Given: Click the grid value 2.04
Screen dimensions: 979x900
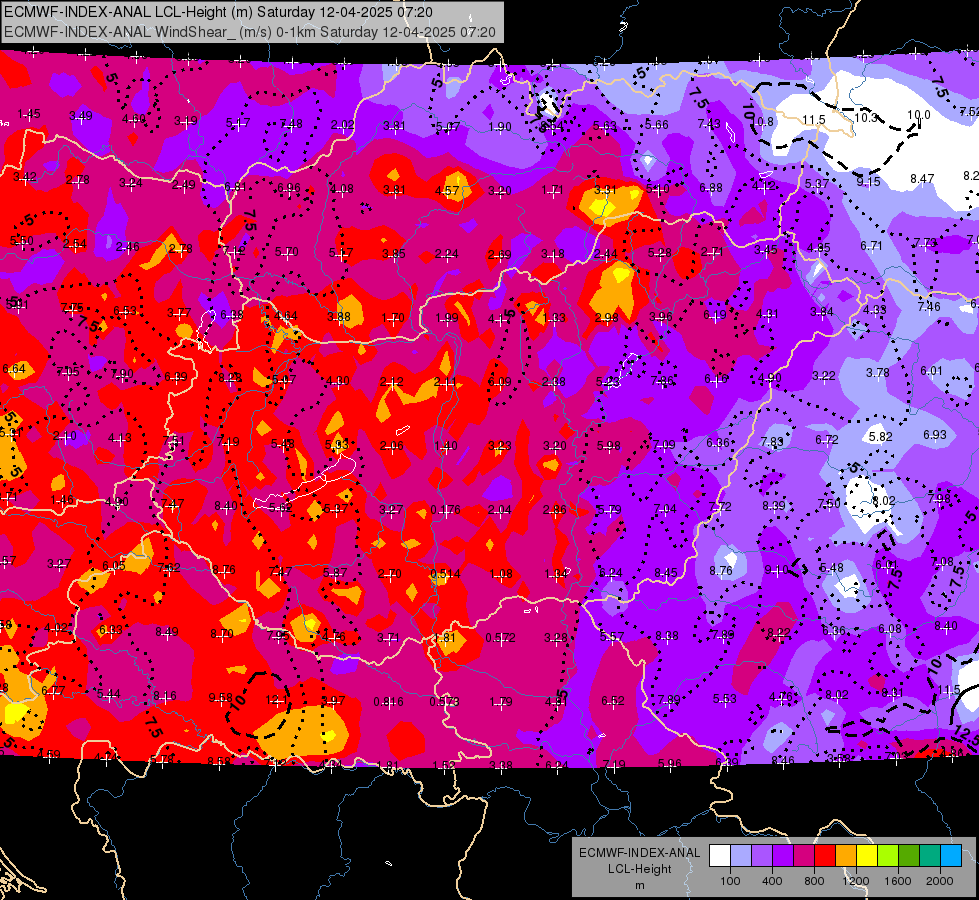Looking at the screenshot, I should 499,510.
